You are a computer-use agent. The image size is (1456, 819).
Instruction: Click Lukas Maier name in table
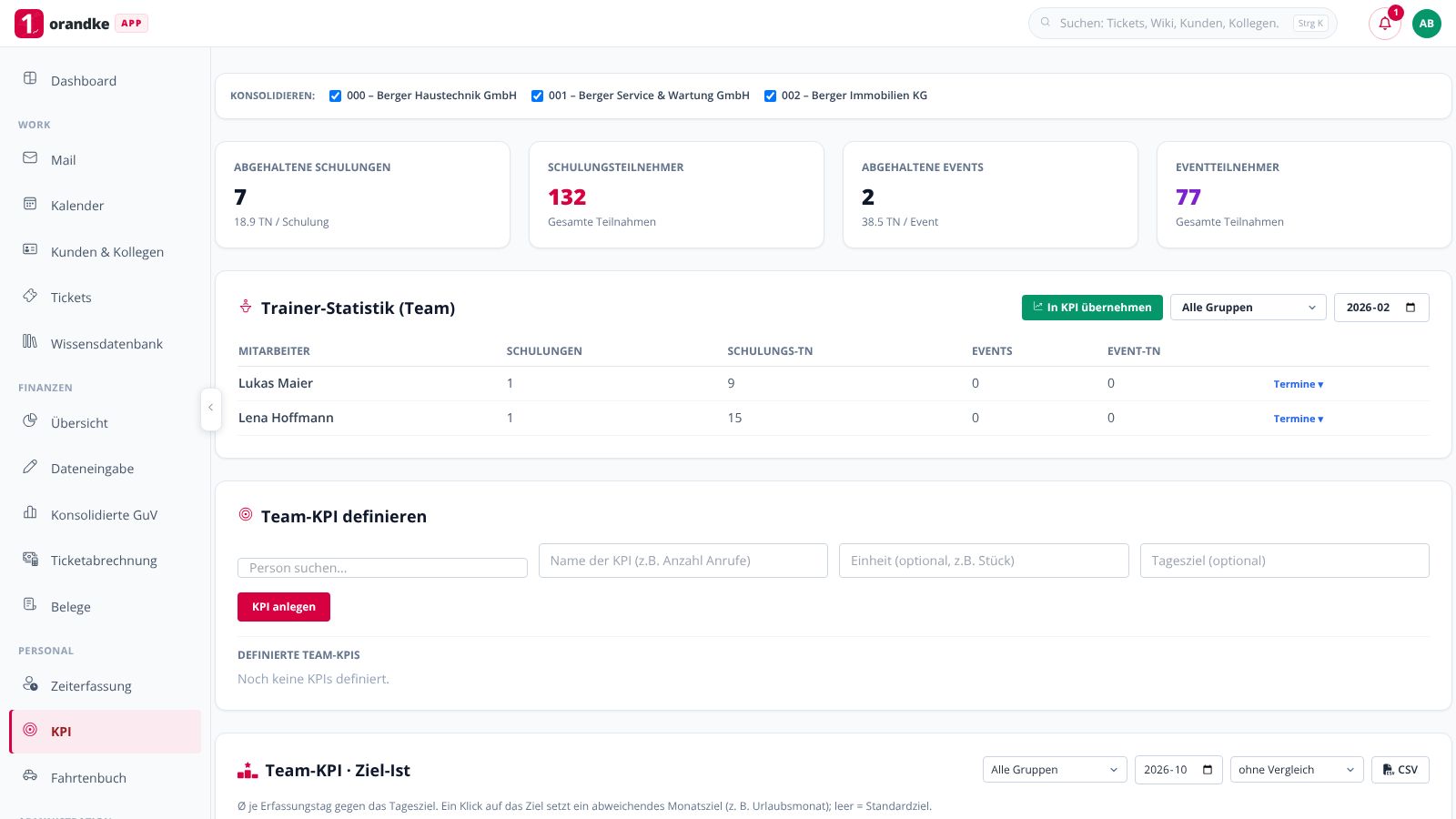tap(276, 383)
